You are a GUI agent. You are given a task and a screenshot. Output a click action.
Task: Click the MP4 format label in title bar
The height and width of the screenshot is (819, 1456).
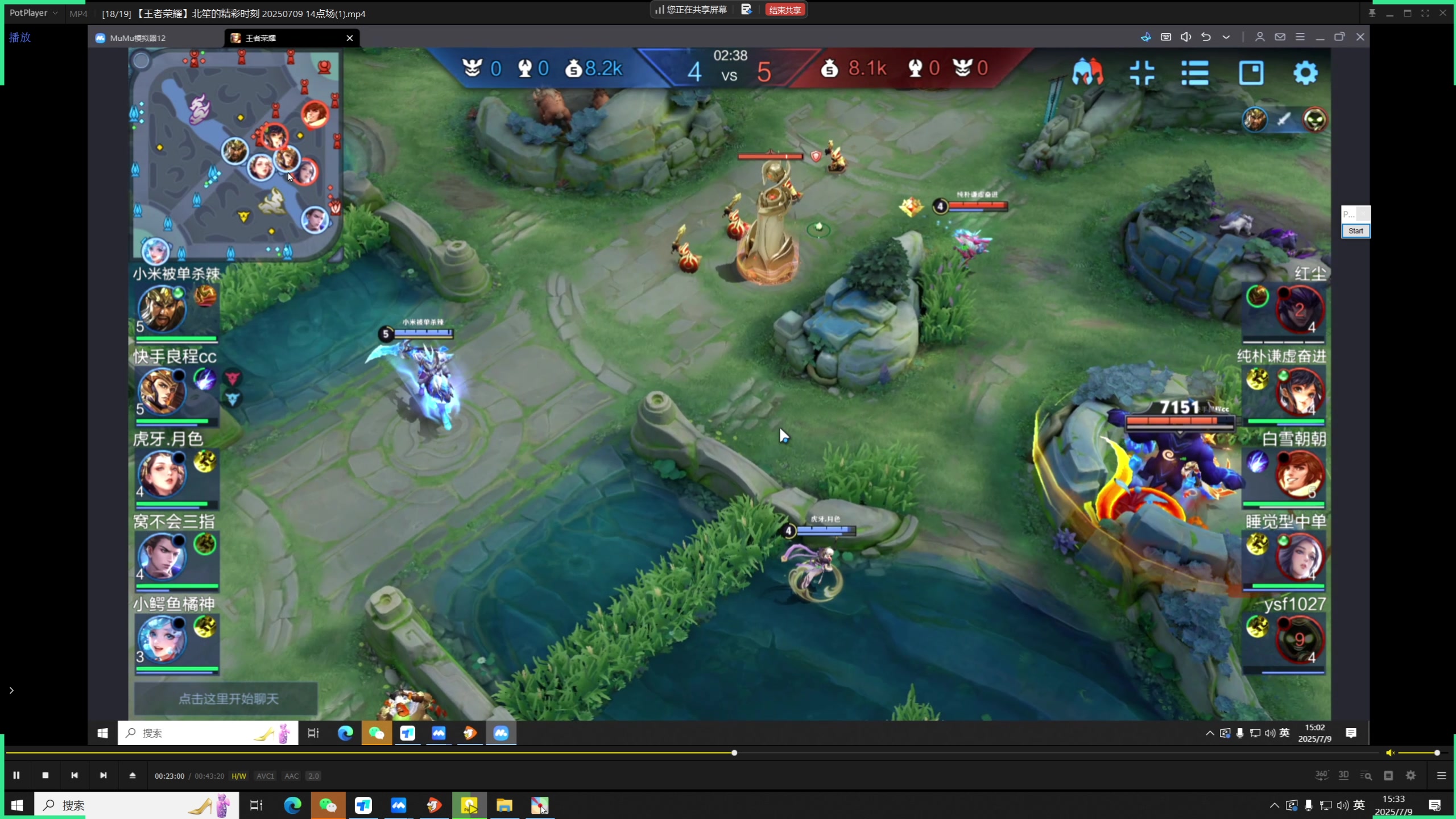point(78,14)
